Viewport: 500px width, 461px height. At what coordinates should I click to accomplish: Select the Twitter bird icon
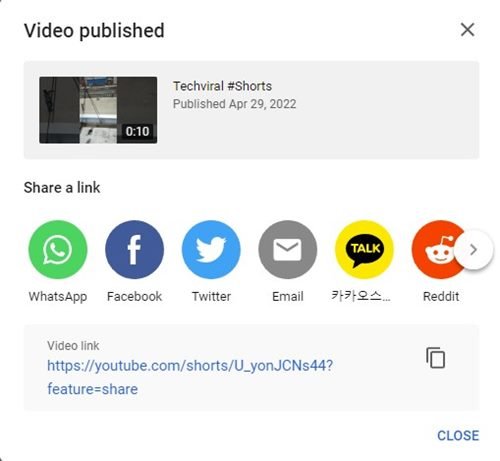tap(211, 249)
